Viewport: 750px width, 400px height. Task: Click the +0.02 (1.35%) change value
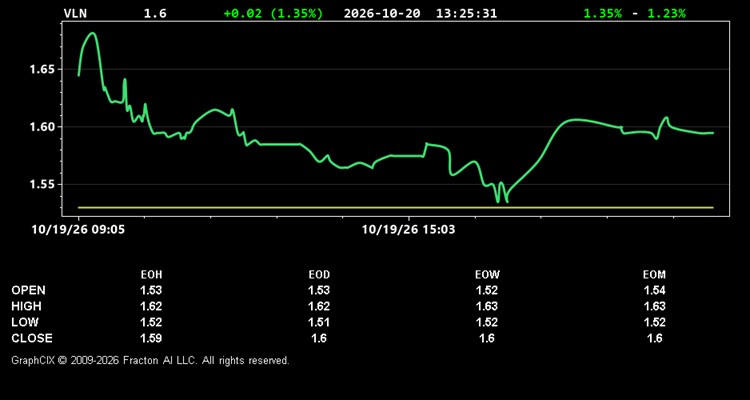[273, 13]
